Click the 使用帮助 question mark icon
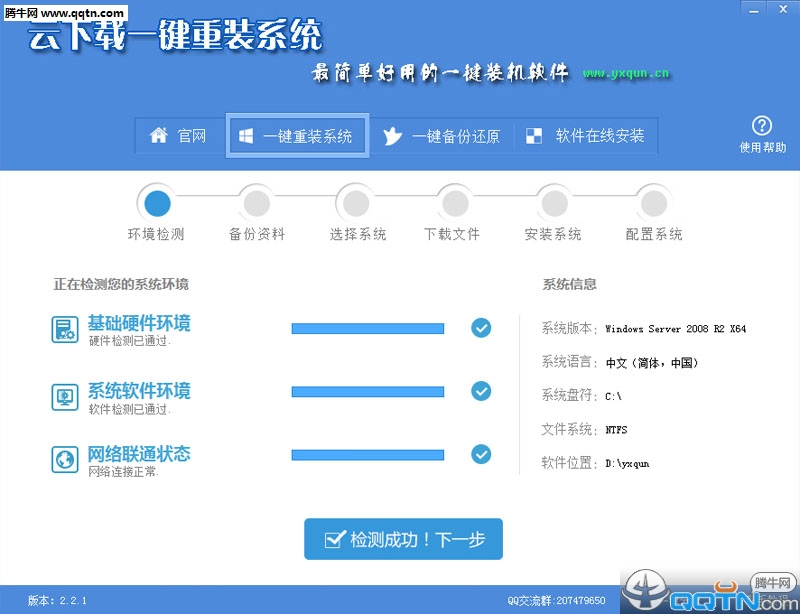Image resolution: width=800 pixels, height=614 pixels. click(762, 126)
